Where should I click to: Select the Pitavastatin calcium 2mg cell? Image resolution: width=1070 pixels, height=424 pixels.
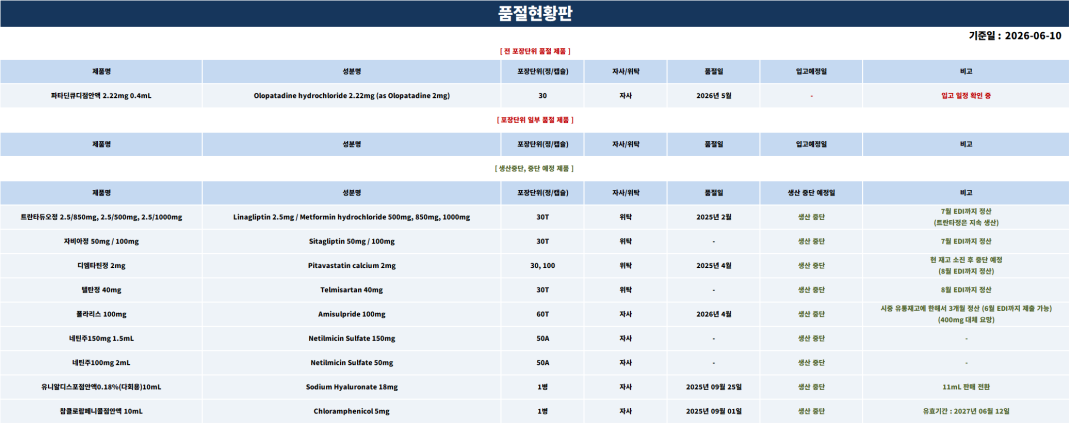click(351, 266)
